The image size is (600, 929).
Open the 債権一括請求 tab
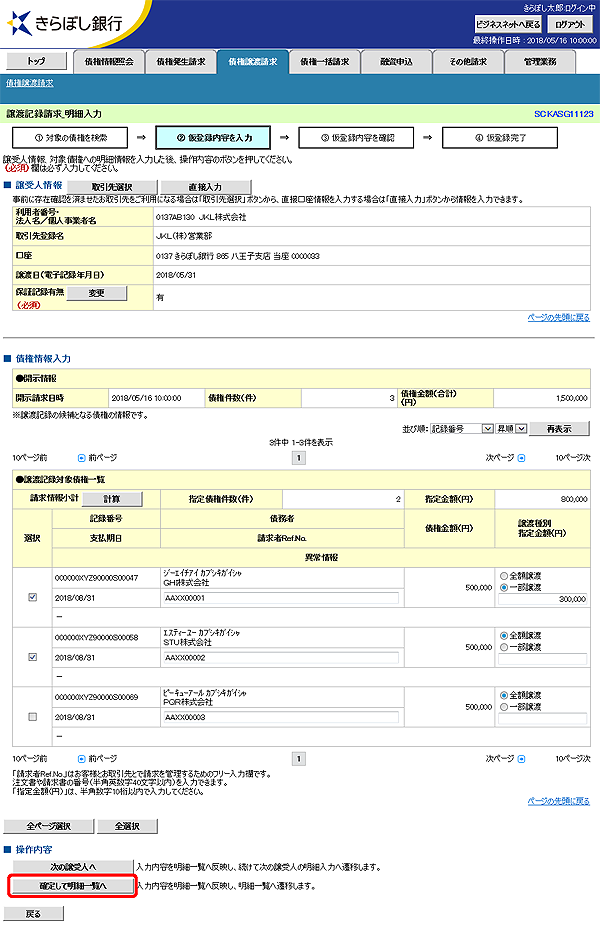[x=325, y=62]
